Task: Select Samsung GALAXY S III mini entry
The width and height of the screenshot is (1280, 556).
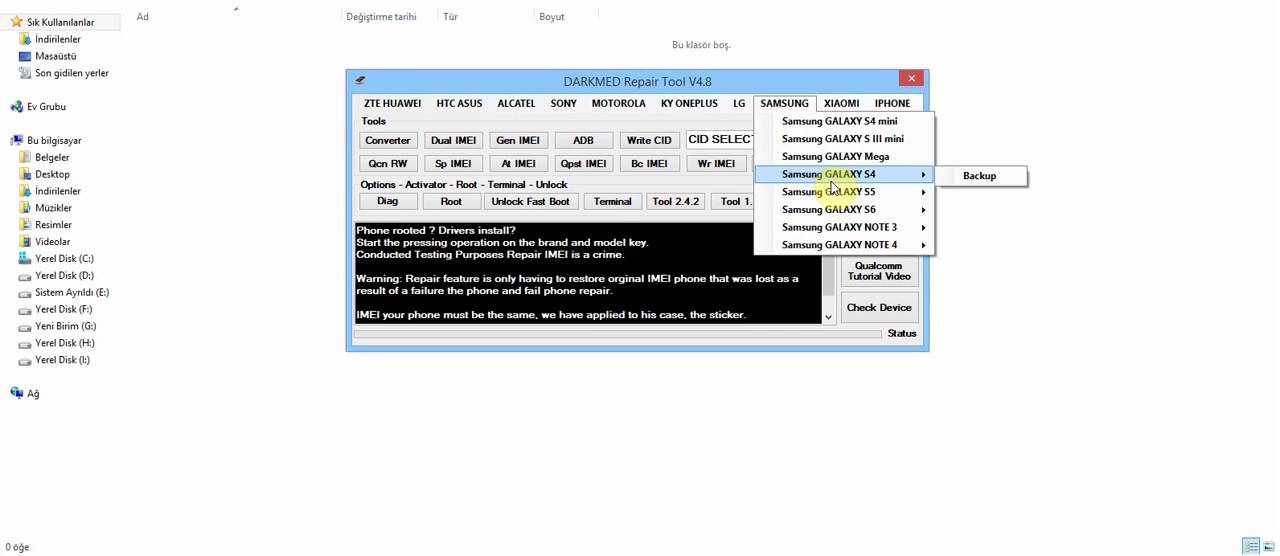Action: (843, 139)
